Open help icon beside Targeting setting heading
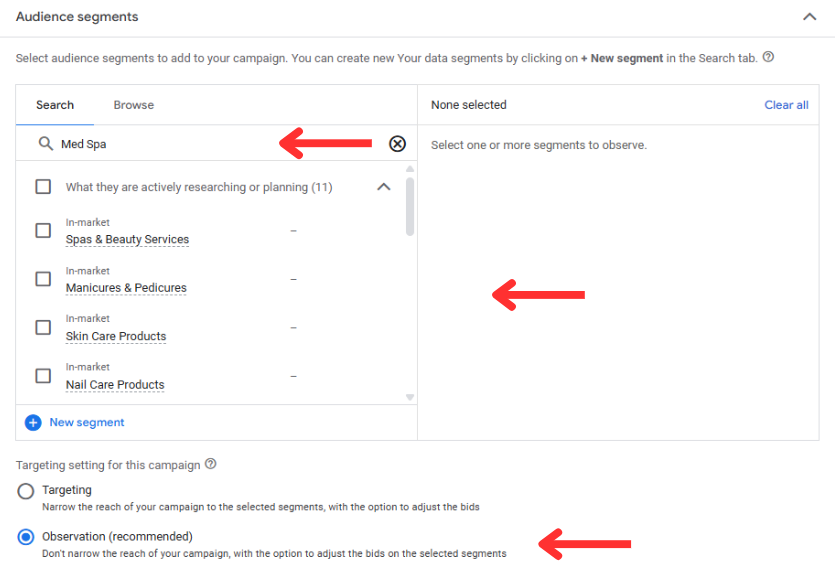This screenshot has width=835, height=580. pos(211,464)
